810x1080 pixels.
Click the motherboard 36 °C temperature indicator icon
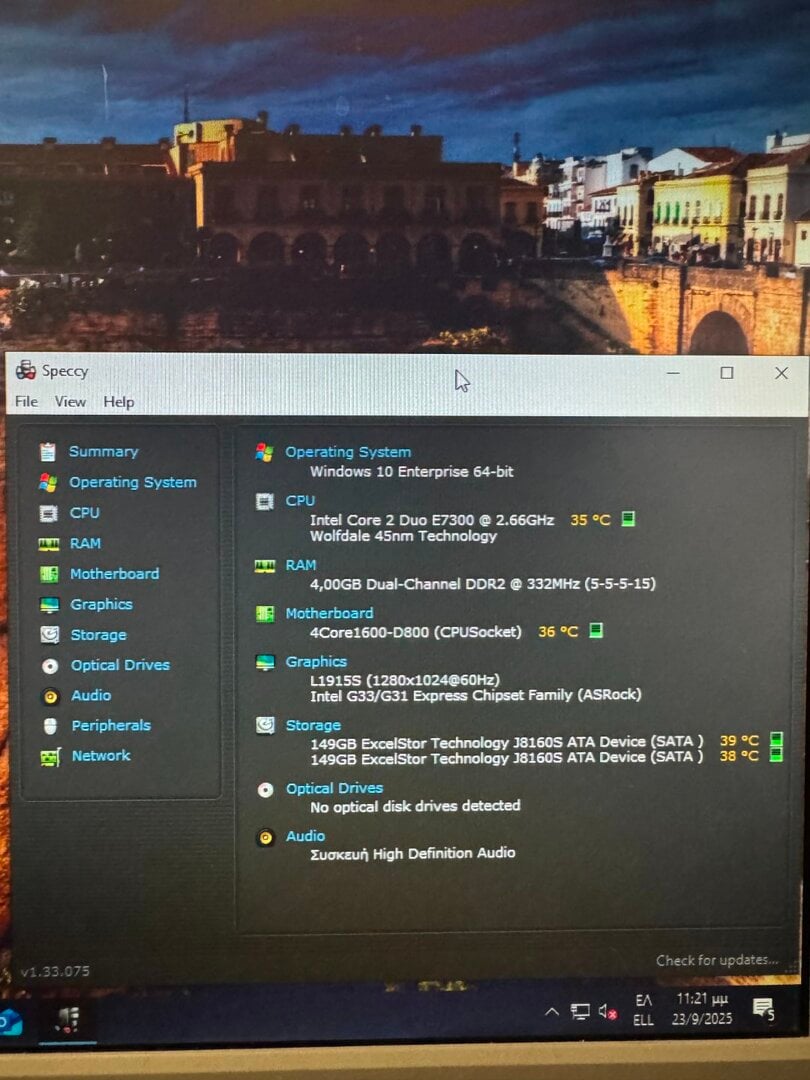(596, 630)
